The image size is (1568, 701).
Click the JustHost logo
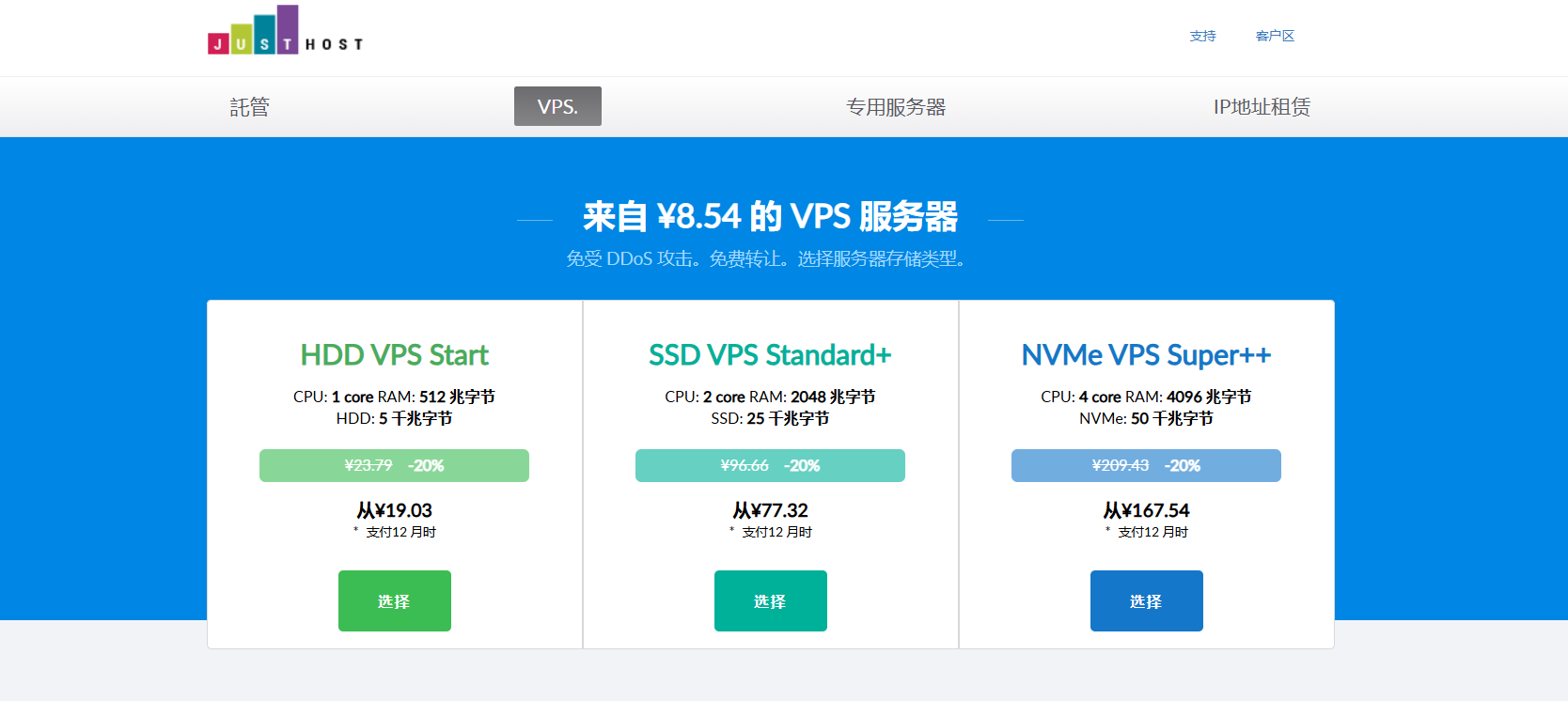click(x=285, y=32)
